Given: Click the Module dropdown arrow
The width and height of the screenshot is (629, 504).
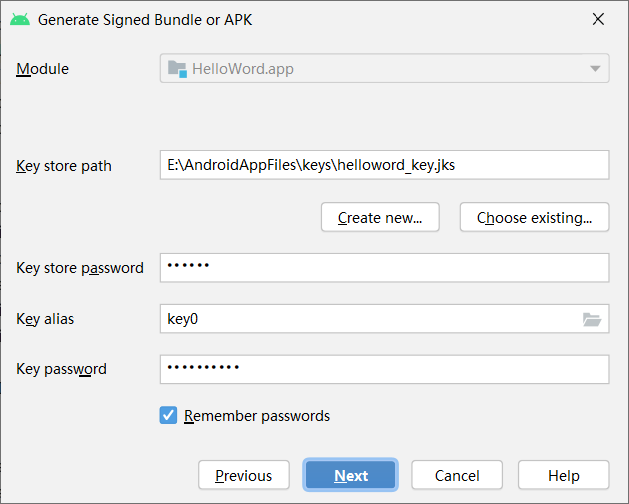Looking at the screenshot, I should pyautogui.click(x=595, y=69).
